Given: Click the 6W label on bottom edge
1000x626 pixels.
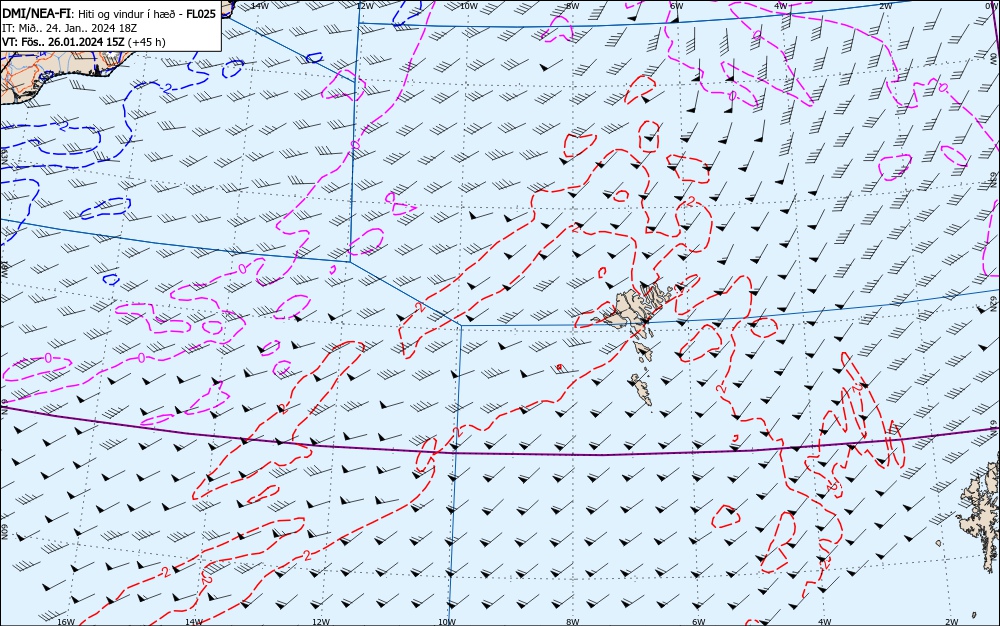Looking at the screenshot, I should [x=699, y=622].
